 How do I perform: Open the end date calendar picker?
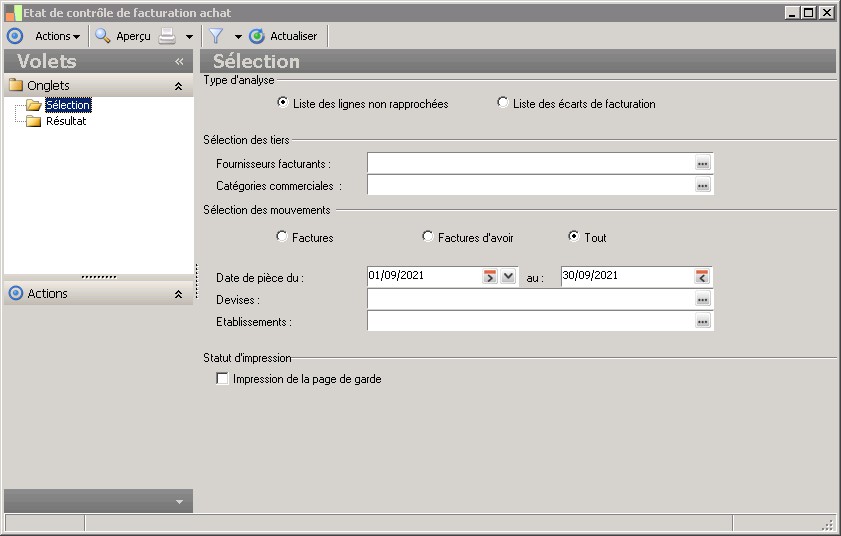point(702,277)
